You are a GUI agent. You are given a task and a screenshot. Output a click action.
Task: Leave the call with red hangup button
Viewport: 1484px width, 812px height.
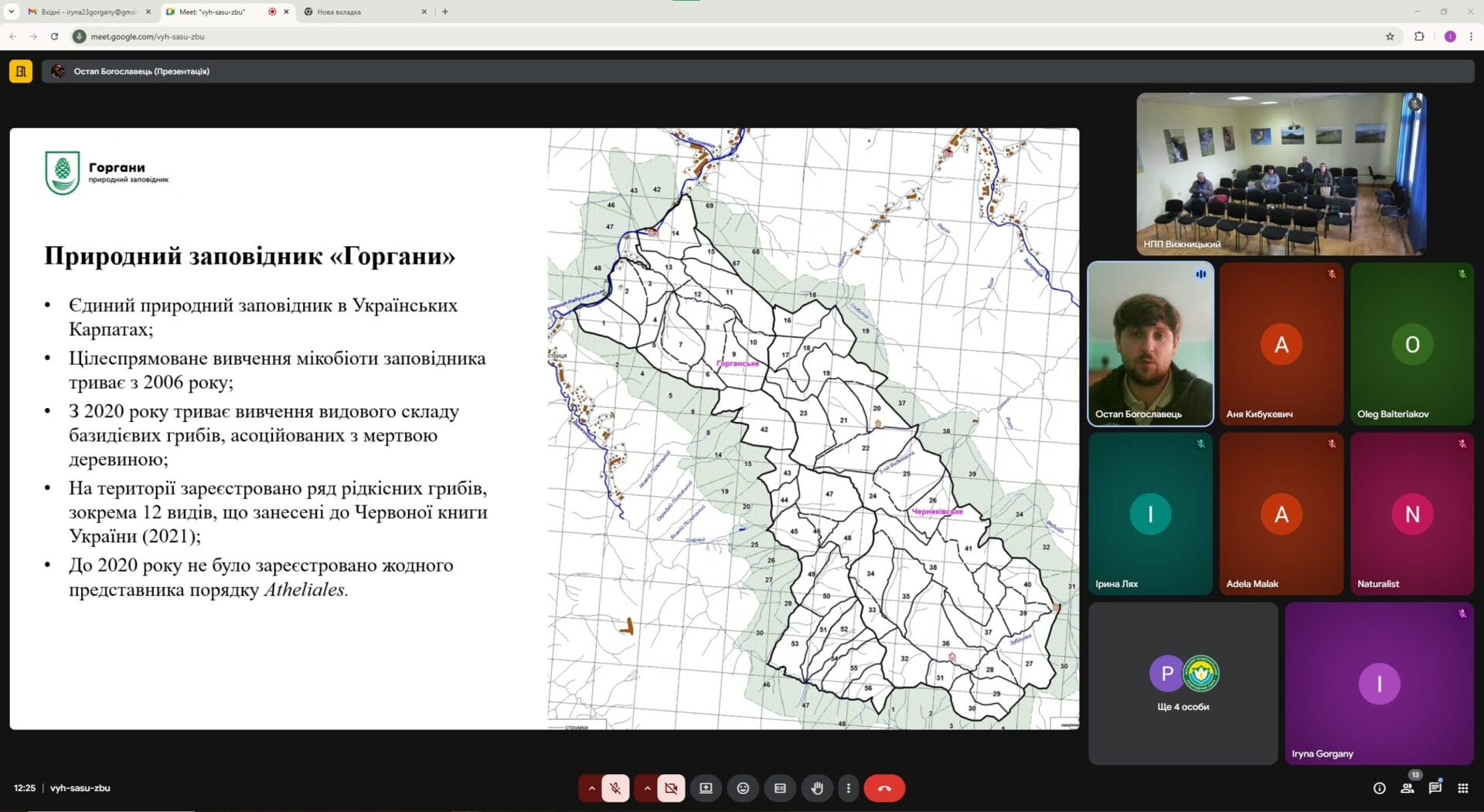(884, 788)
